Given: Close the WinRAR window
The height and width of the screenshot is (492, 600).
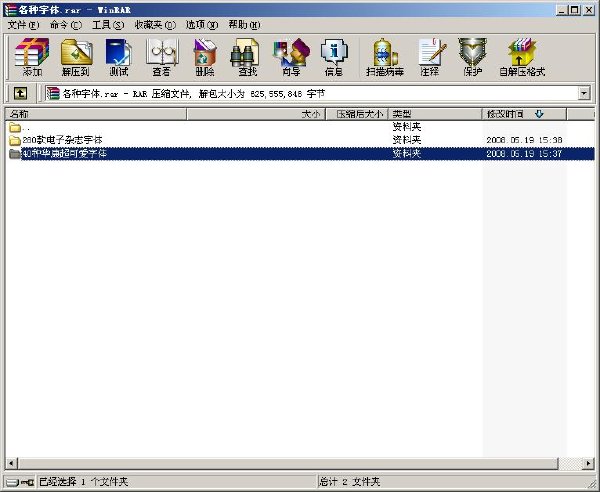Looking at the screenshot, I should coord(589,10).
